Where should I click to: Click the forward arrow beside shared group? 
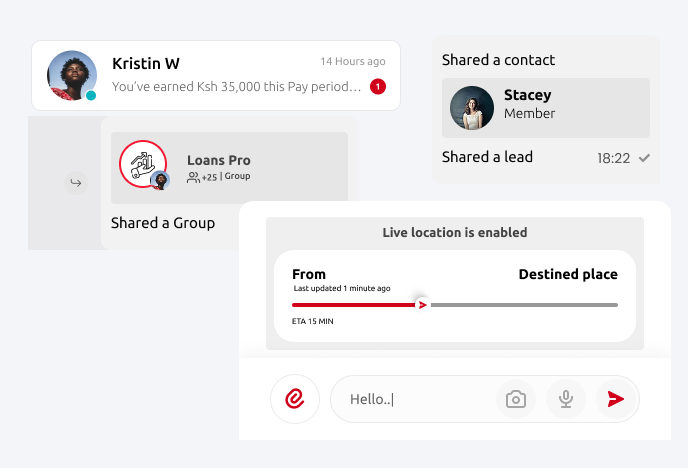tap(74, 183)
